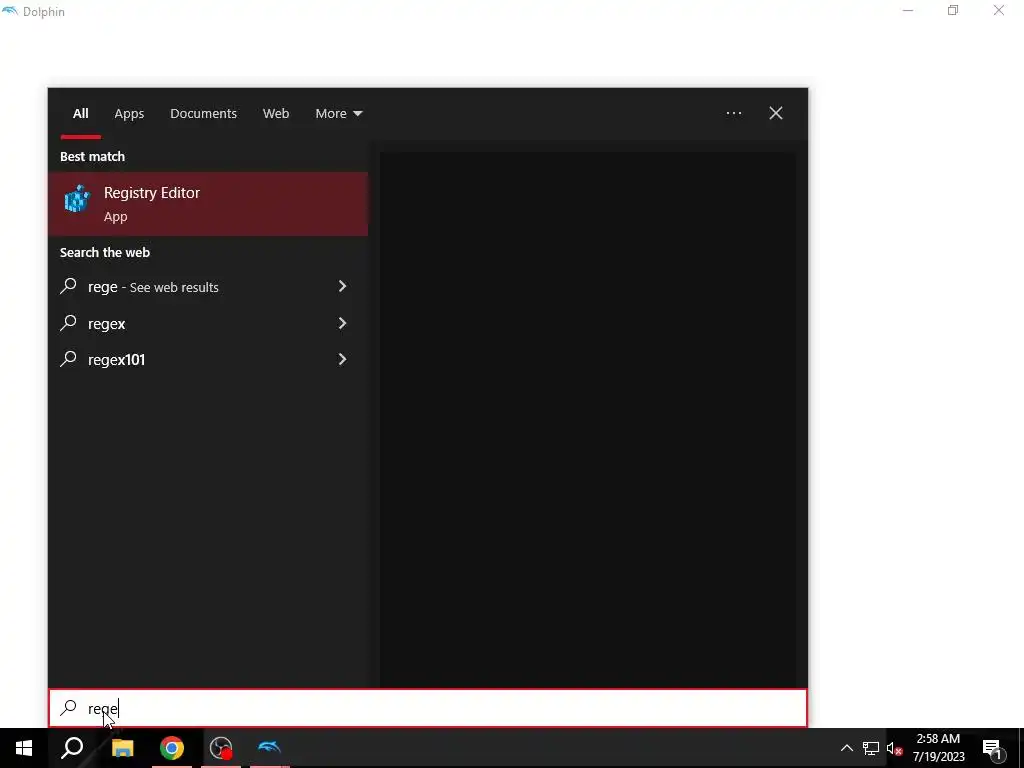Open the Registry Editor best match result
This screenshot has width=1024, height=768.
click(x=208, y=204)
